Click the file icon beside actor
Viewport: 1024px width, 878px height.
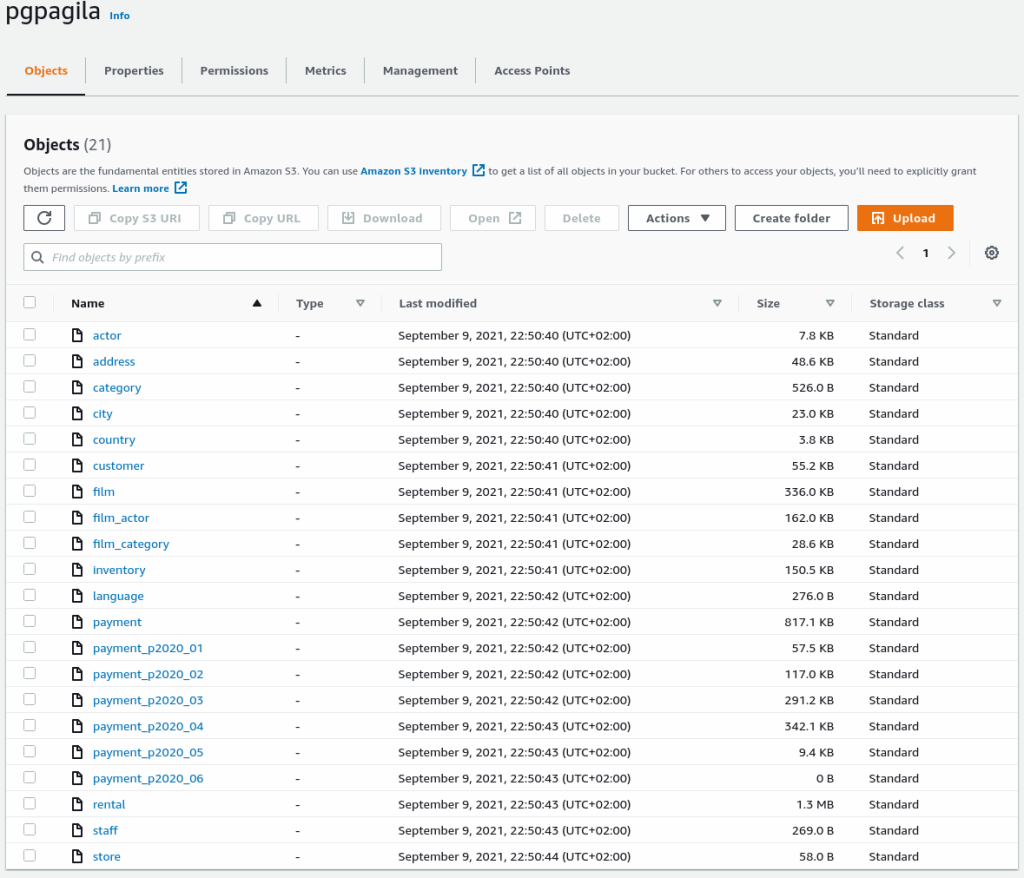pyautogui.click(x=78, y=335)
